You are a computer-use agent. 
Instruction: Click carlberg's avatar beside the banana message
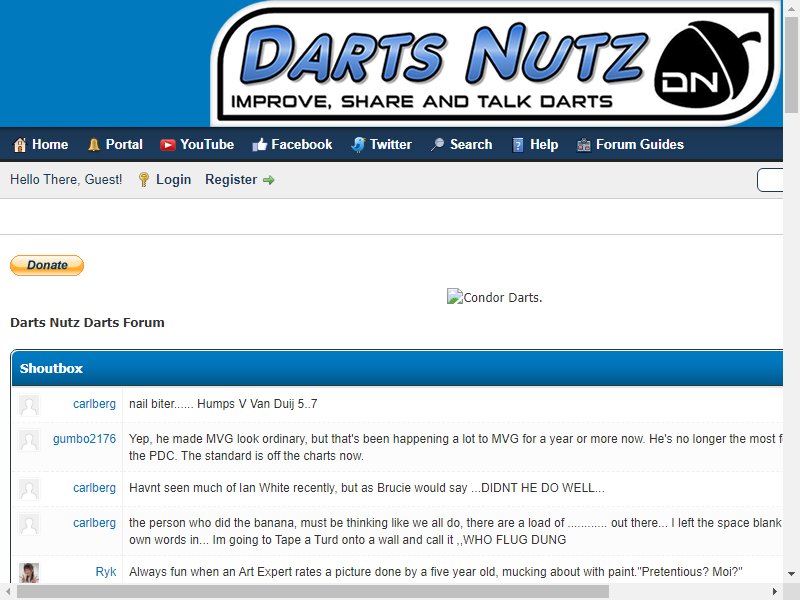click(29, 524)
